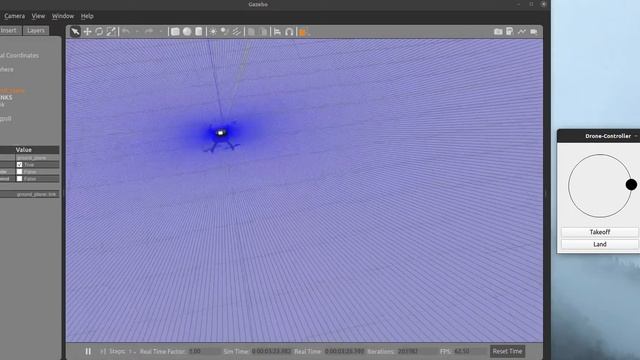Click the black joystick knob
This screenshot has height=360, width=640.
tap(631, 185)
